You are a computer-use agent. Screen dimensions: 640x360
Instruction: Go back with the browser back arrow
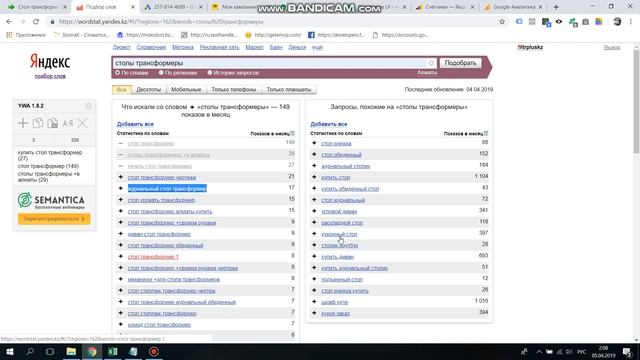pos(9,22)
